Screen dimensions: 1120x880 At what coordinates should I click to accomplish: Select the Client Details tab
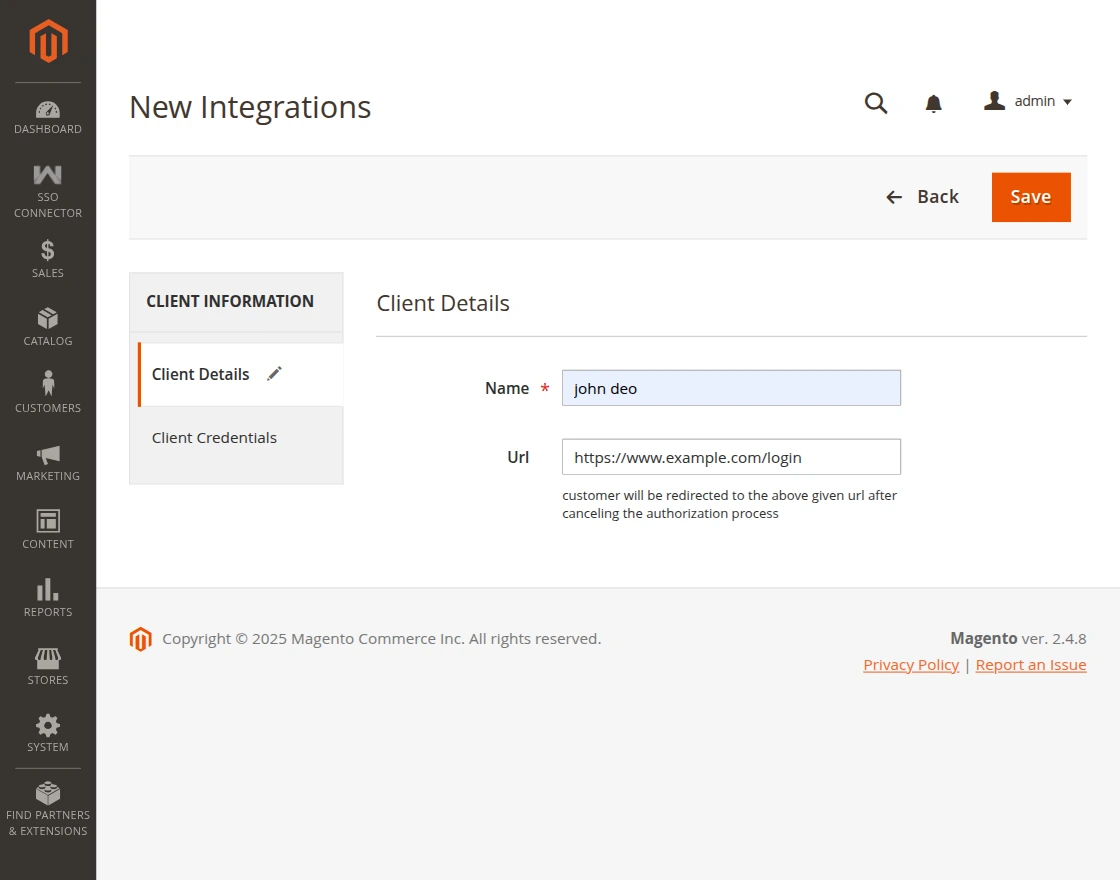click(200, 374)
